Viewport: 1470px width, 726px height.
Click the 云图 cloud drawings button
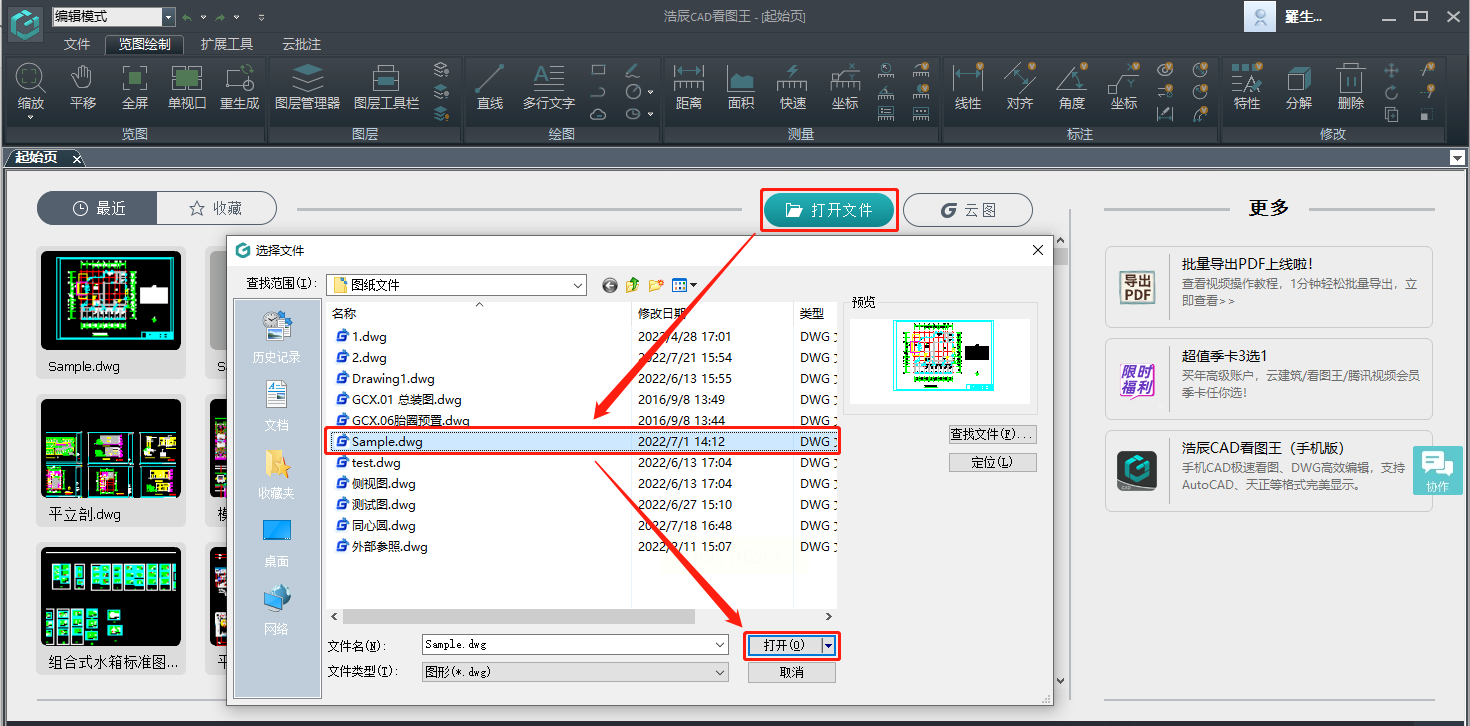tap(968, 210)
